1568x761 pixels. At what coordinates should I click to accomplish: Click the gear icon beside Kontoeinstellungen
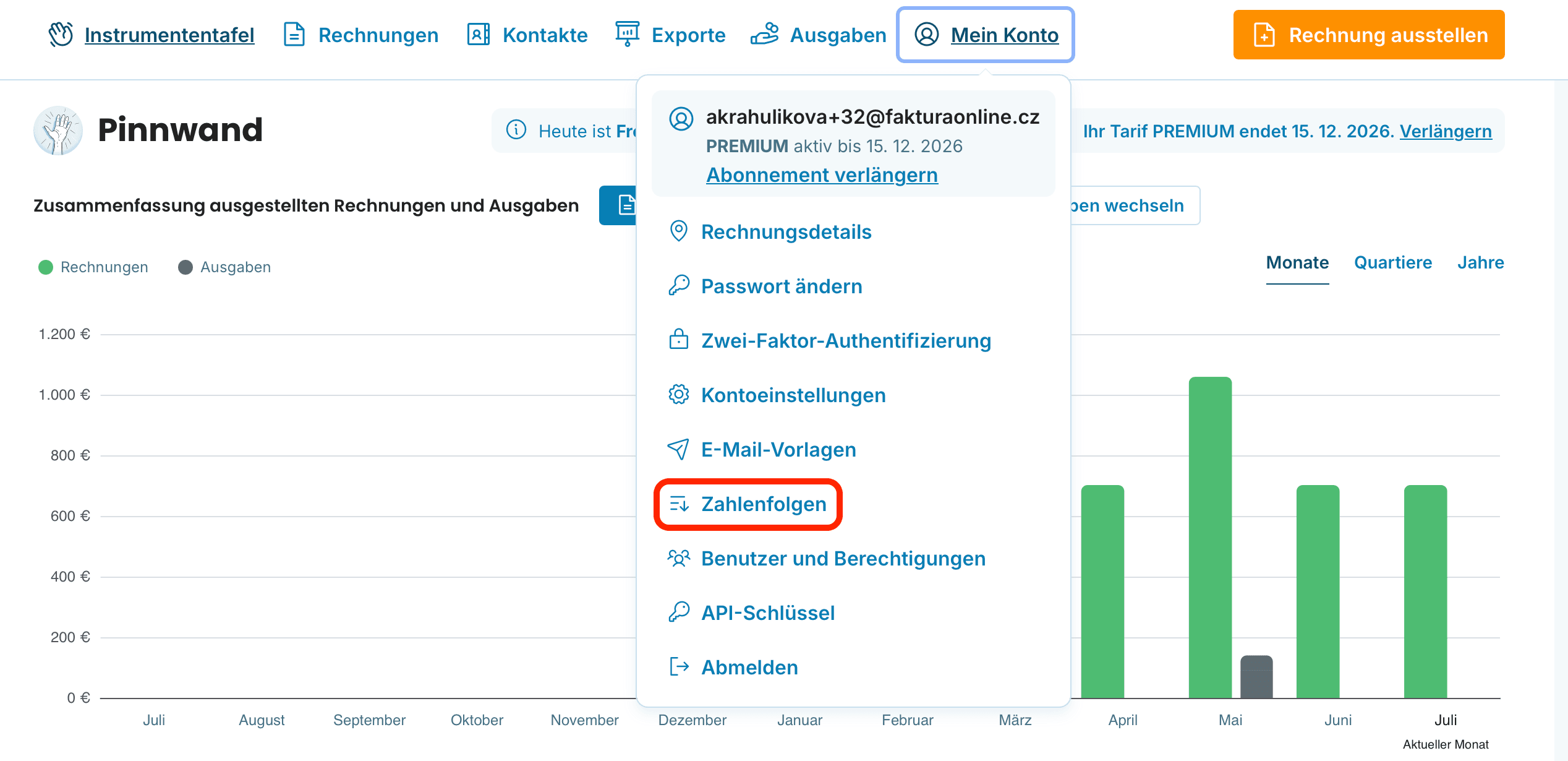[679, 394]
